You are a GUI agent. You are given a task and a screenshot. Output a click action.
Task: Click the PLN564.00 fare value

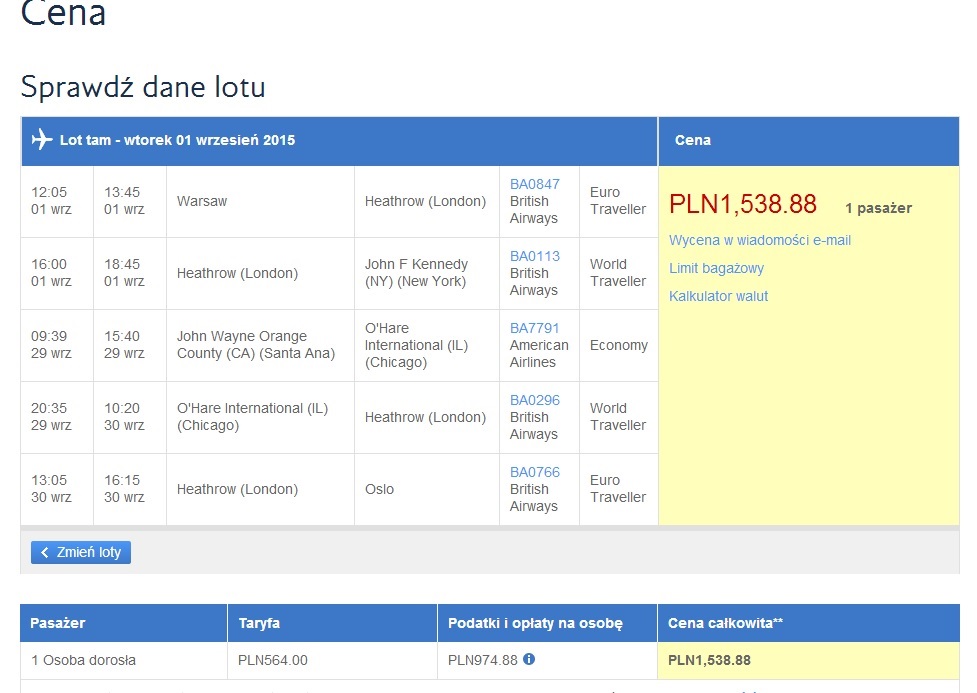273,660
